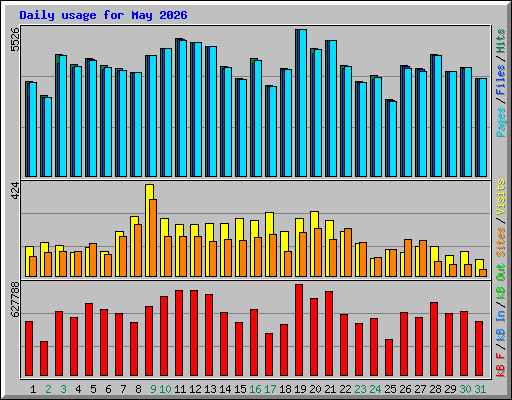Click the red kB bar for day 2
Viewport: 512px width, 400px height.
pos(44,358)
